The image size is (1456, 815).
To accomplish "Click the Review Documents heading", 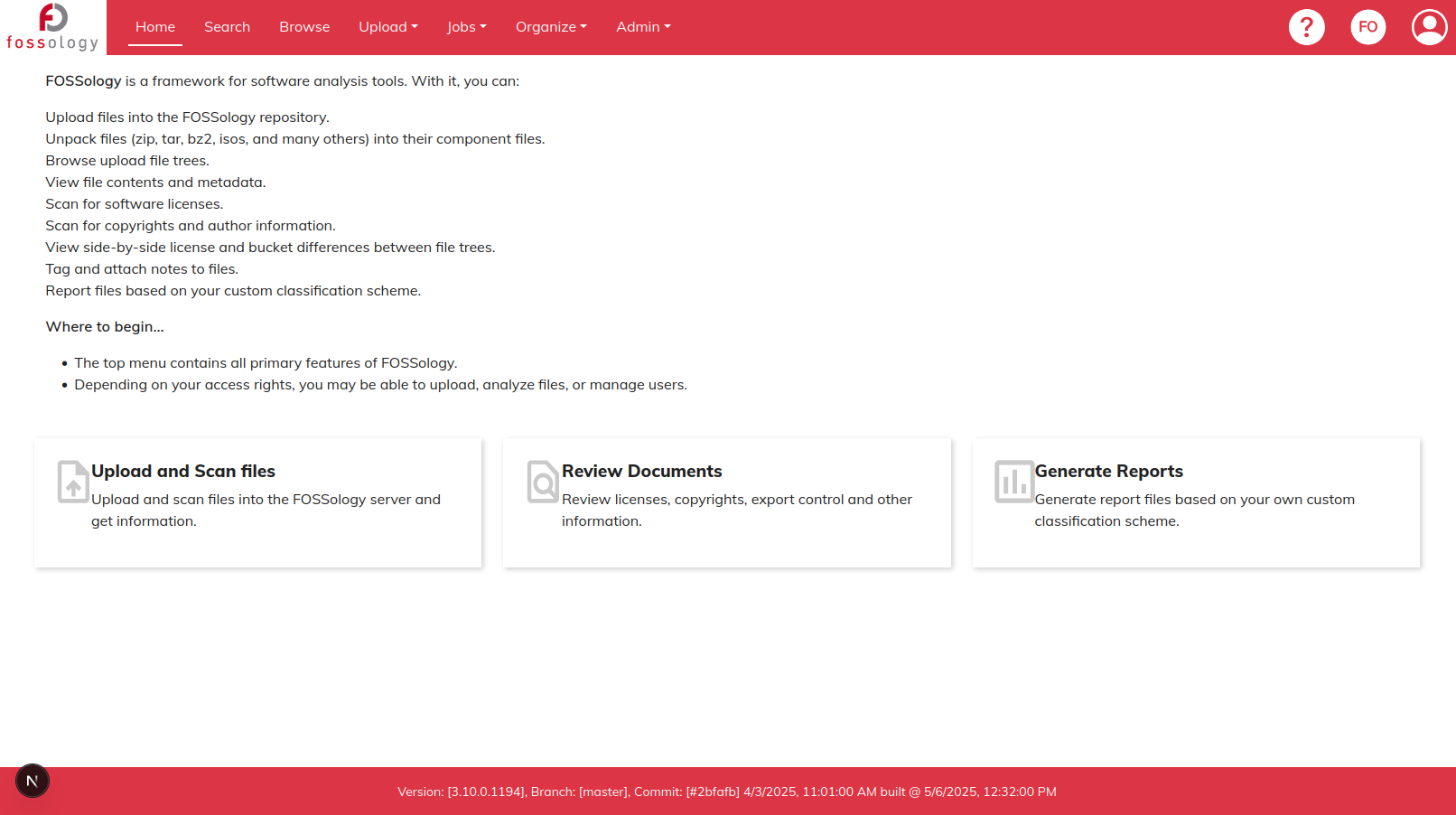I will (641, 471).
